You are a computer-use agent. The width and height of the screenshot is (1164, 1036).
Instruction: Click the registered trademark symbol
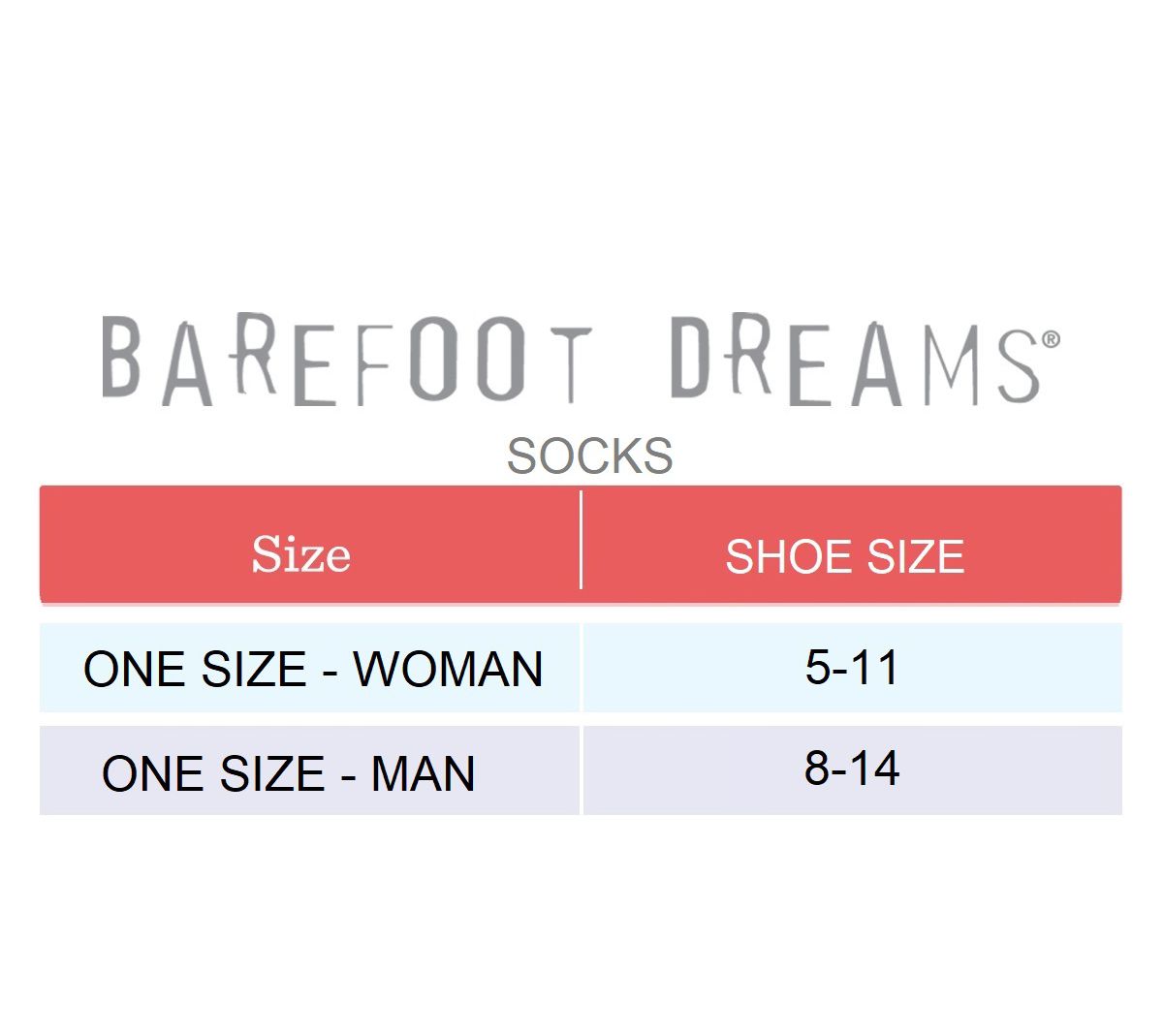[x=1051, y=339]
